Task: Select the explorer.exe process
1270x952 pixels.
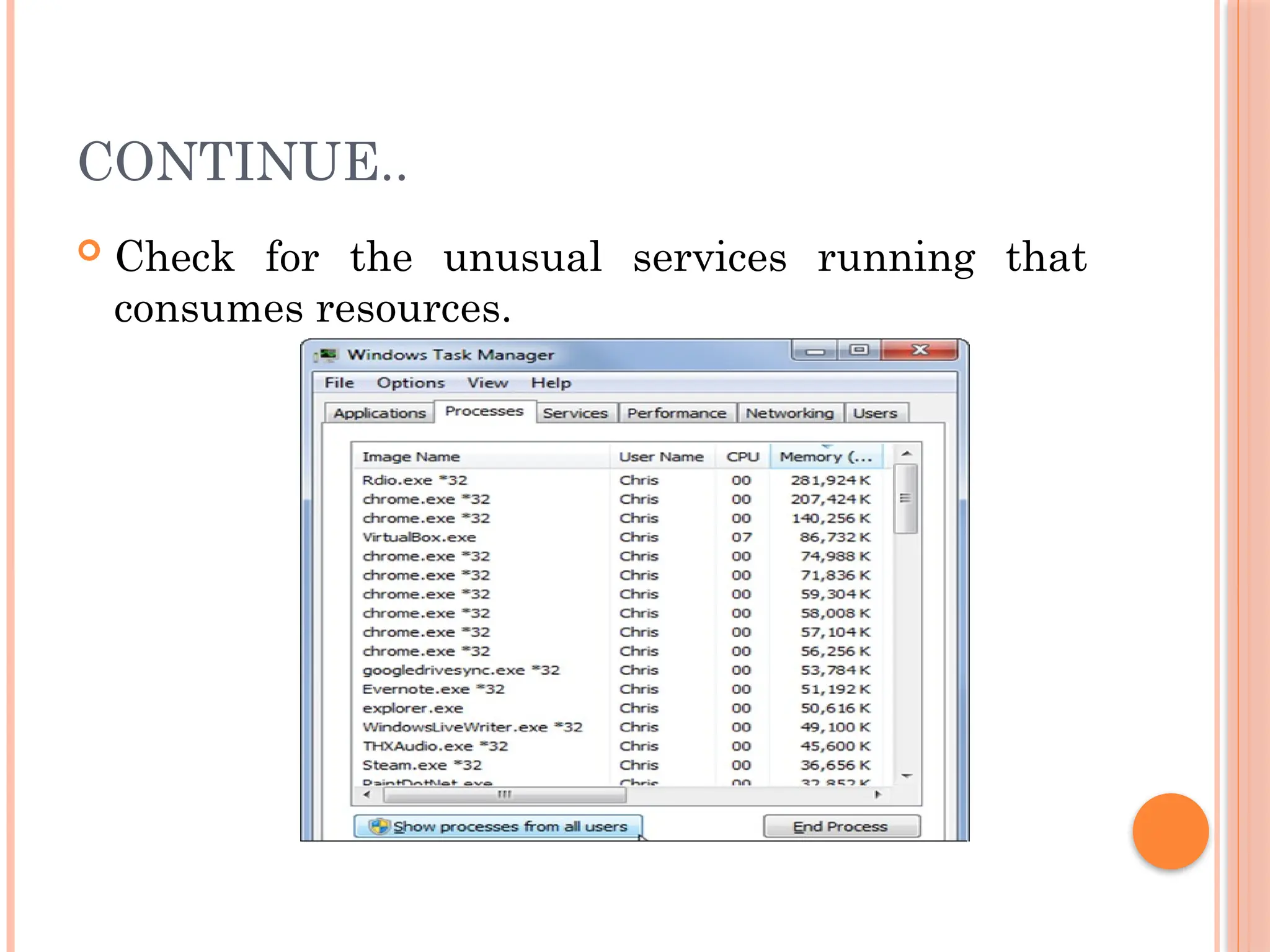Action: [x=623, y=708]
